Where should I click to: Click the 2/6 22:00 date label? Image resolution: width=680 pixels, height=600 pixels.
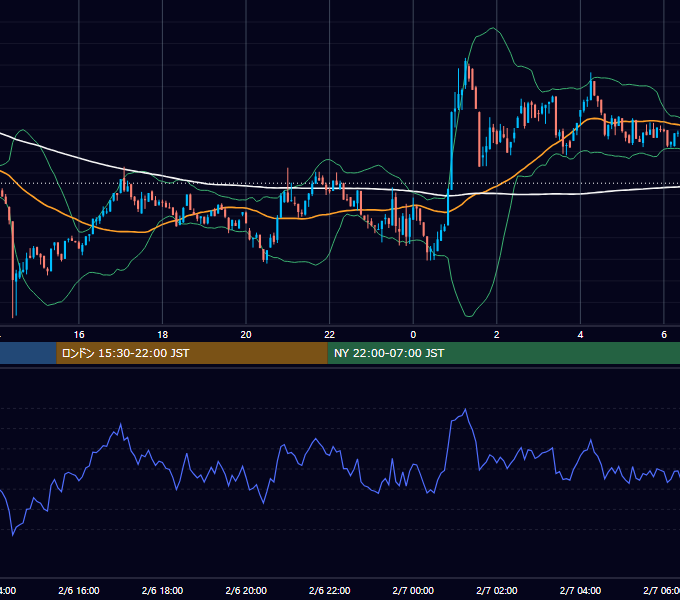330,590
